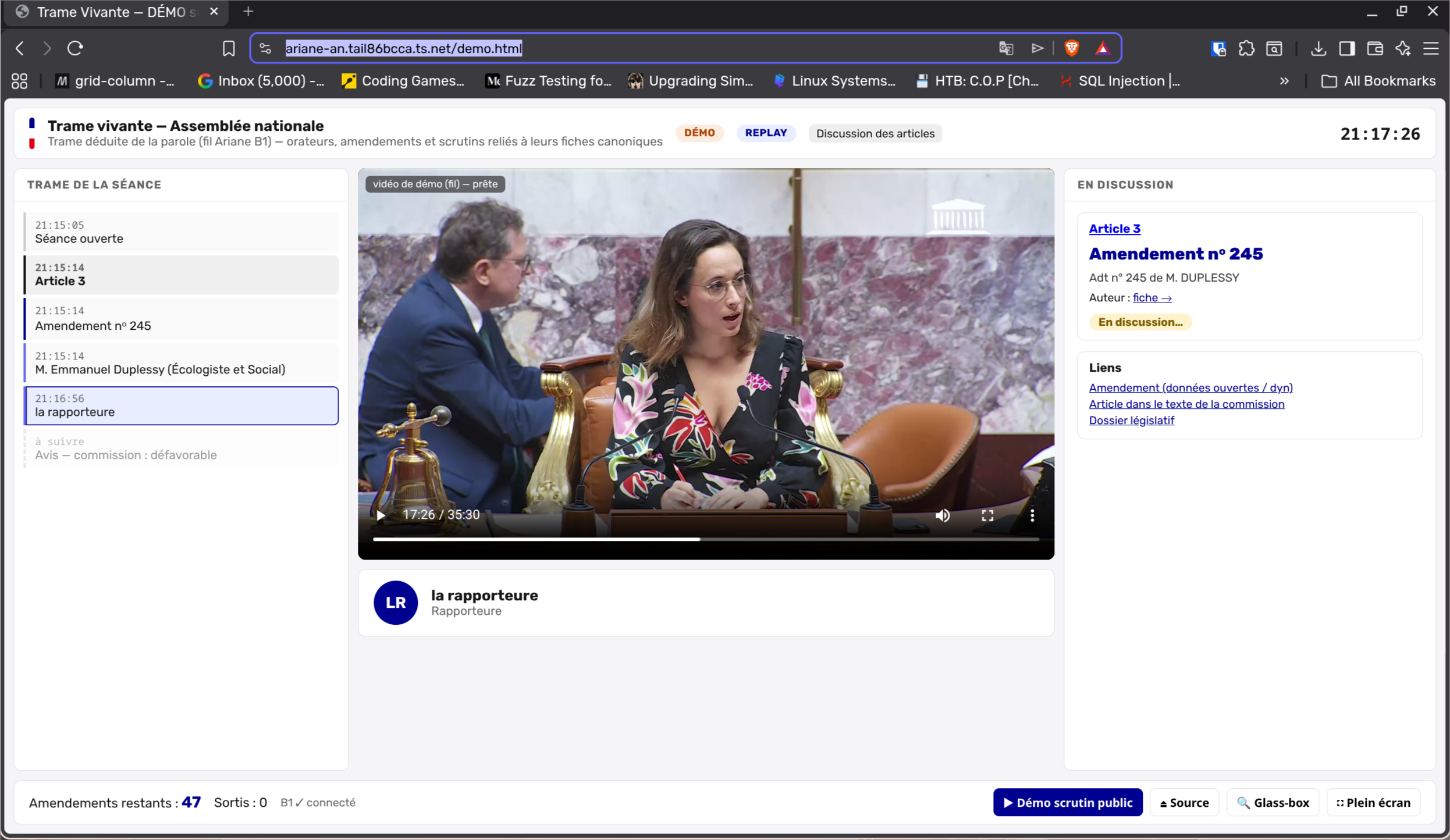Click the Source button
This screenshot has height=840, width=1450.
[1184, 803]
